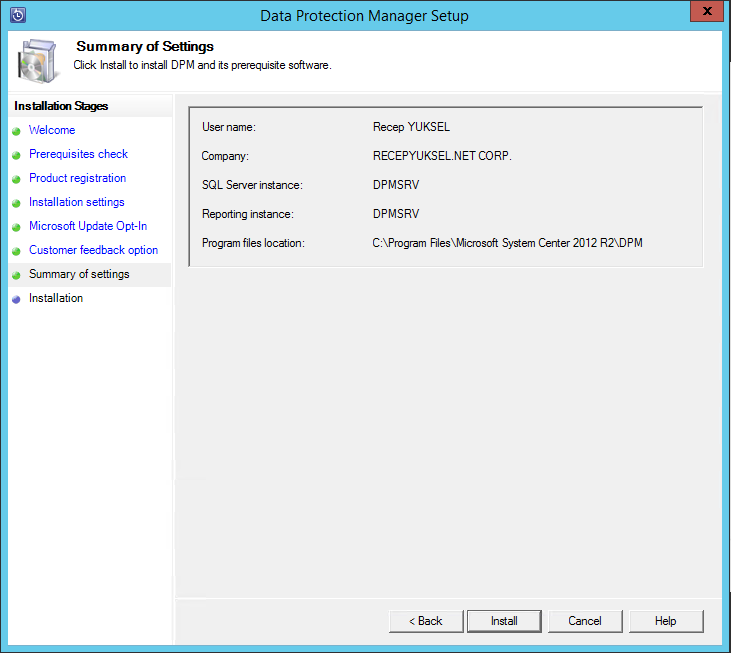Click the user name value Recep YUKSEL
The width and height of the screenshot is (731, 653).
coord(411,127)
